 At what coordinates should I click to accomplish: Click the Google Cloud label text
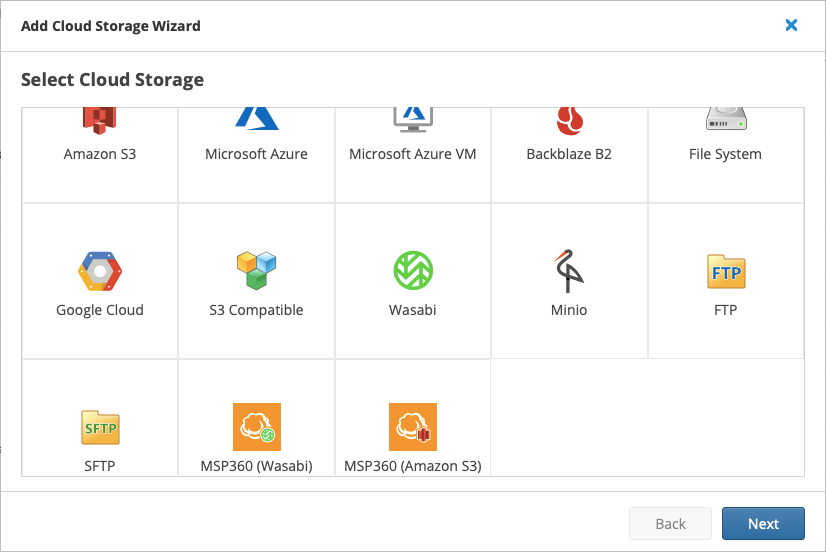click(x=100, y=310)
